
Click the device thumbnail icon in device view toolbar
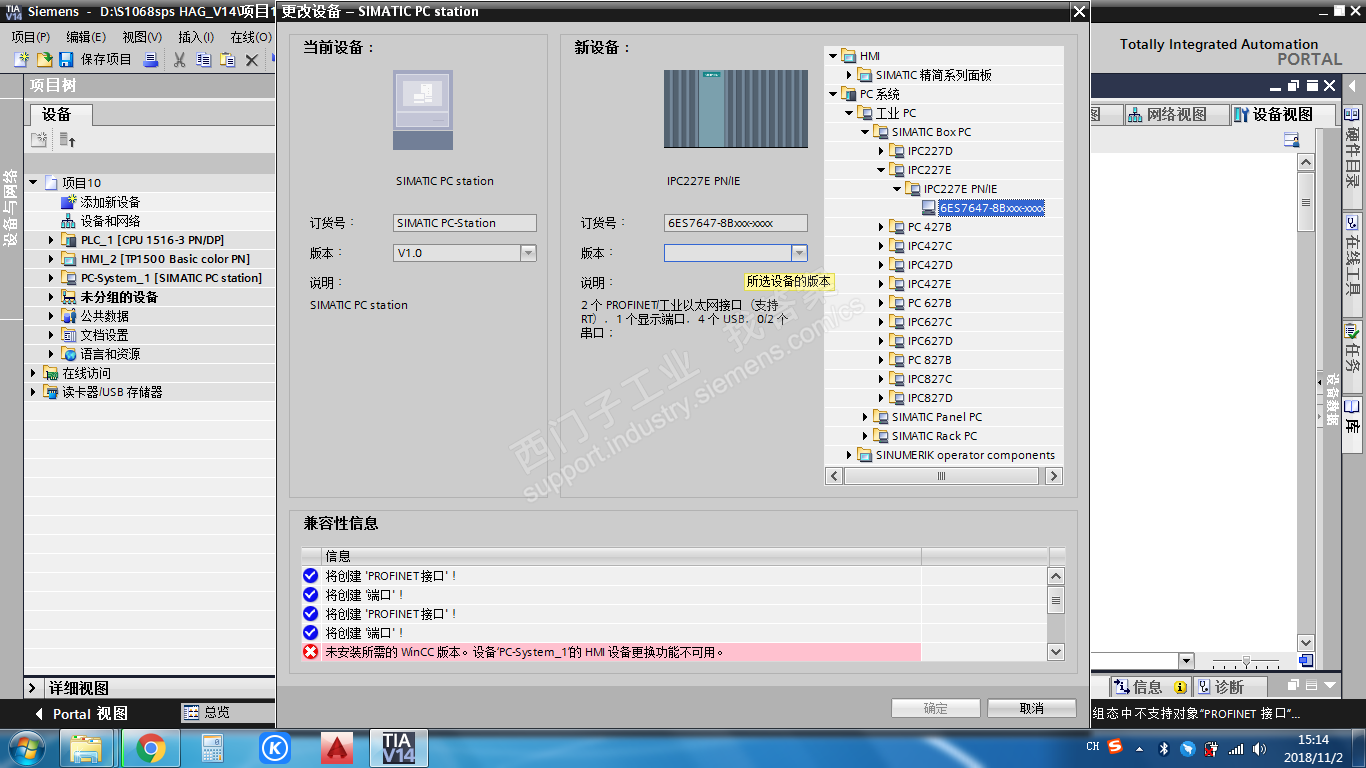point(1292,140)
